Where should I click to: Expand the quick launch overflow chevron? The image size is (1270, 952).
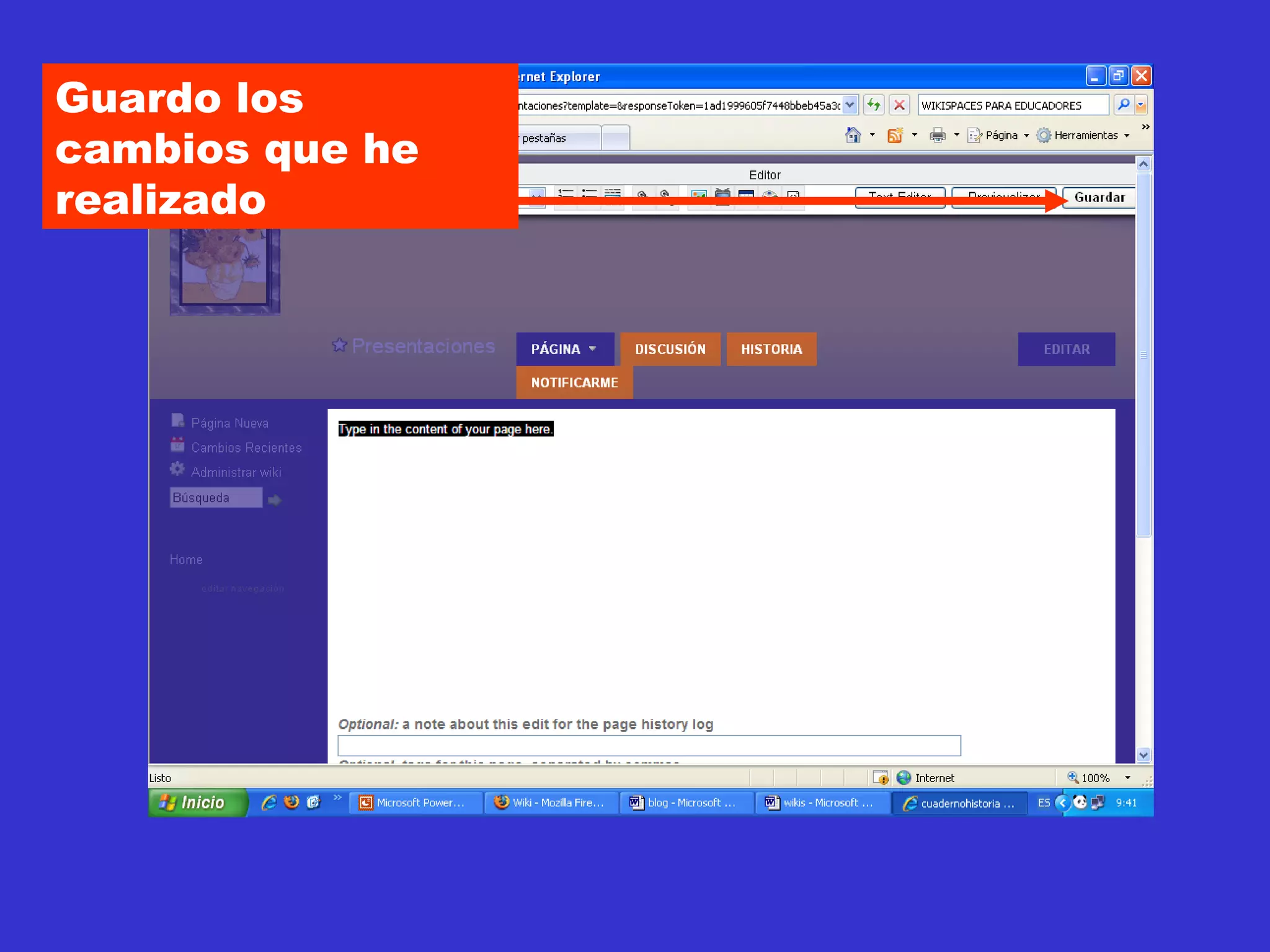[x=337, y=797]
